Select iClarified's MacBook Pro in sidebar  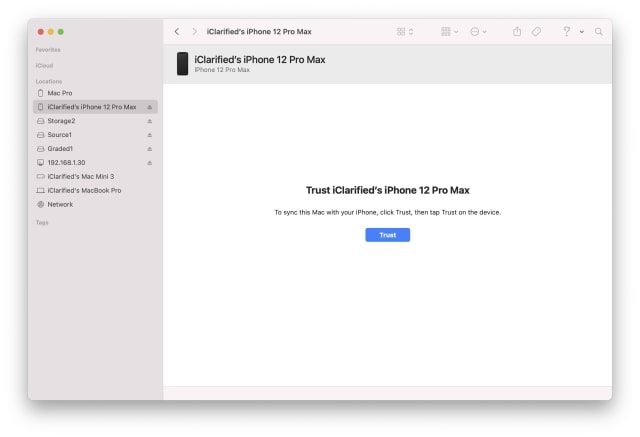tap(84, 190)
